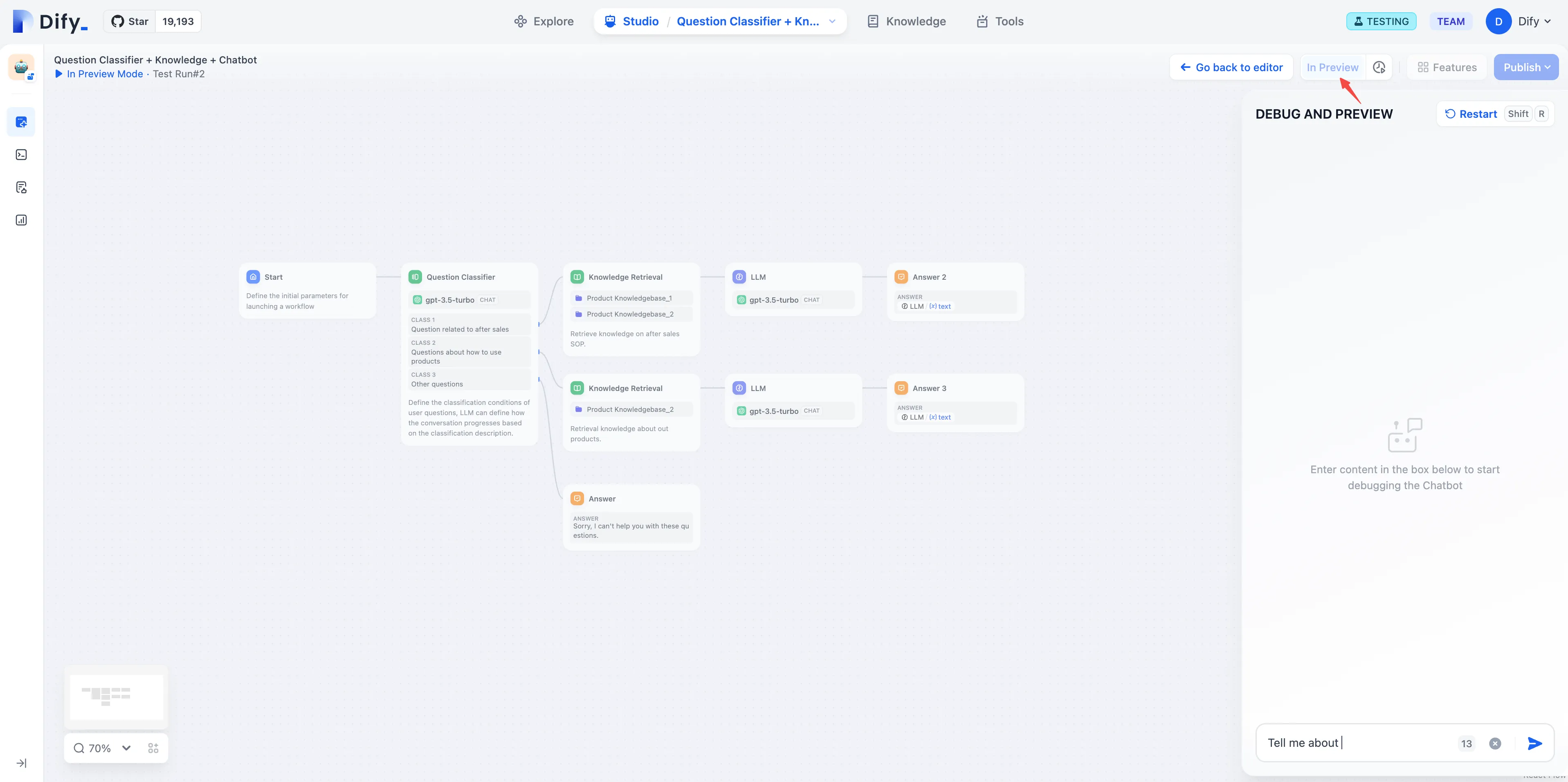The width and height of the screenshot is (1568, 782).
Task: Go to the Explore tab
Action: (544, 21)
